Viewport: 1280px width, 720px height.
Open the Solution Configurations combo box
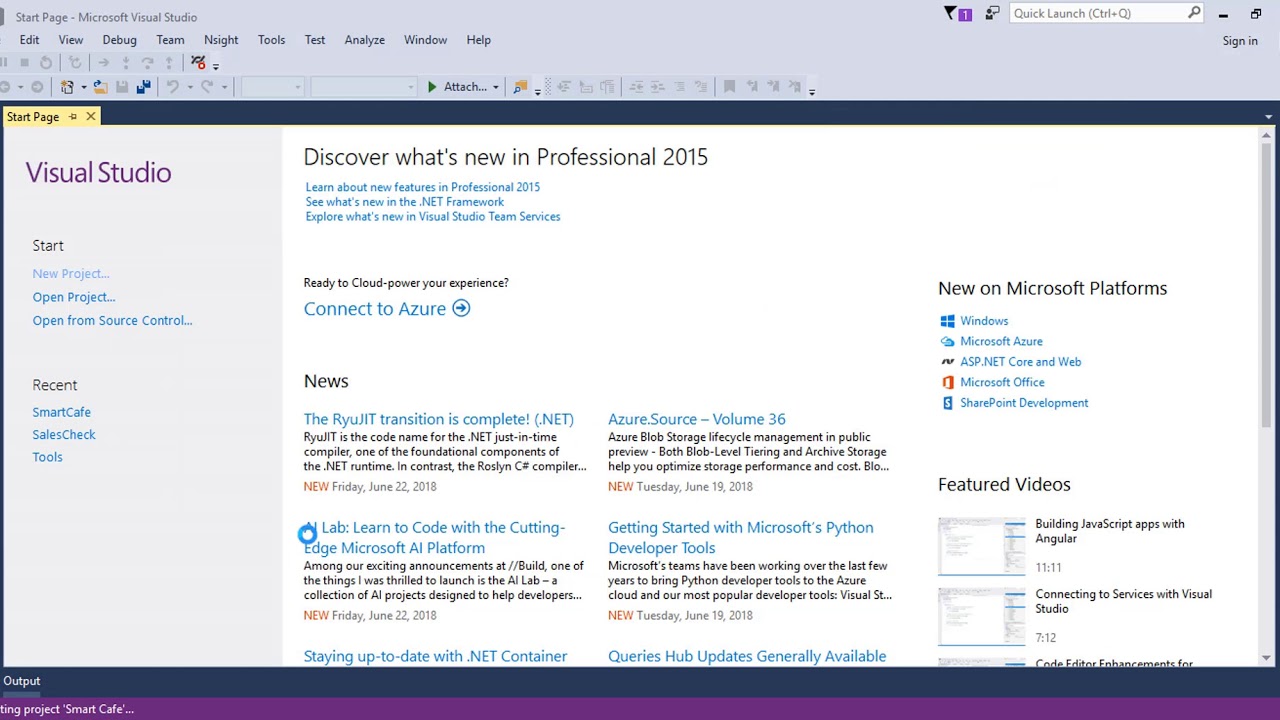(x=273, y=87)
